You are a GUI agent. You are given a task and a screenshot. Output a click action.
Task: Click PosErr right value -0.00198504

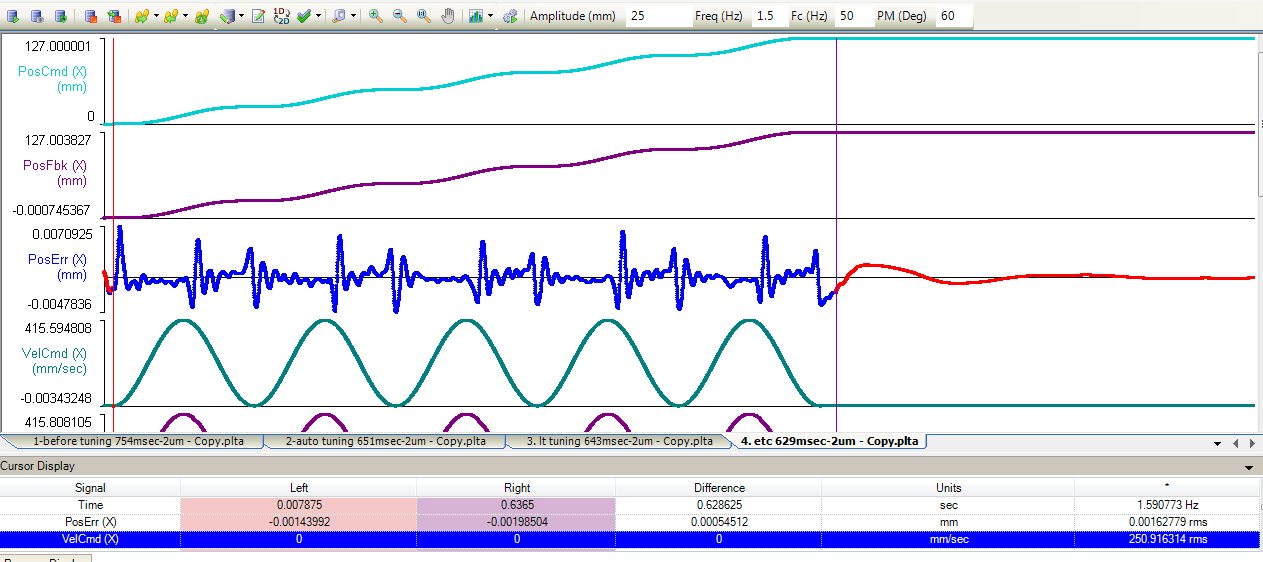pyautogui.click(x=516, y=522)
